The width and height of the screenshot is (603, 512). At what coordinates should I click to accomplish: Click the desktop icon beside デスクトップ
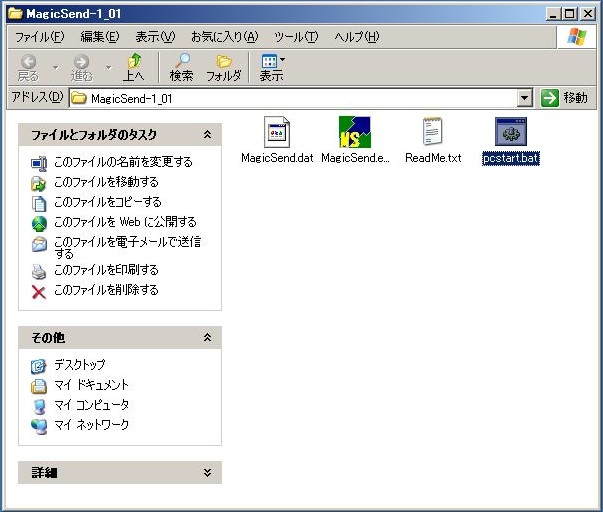point(39,366)
